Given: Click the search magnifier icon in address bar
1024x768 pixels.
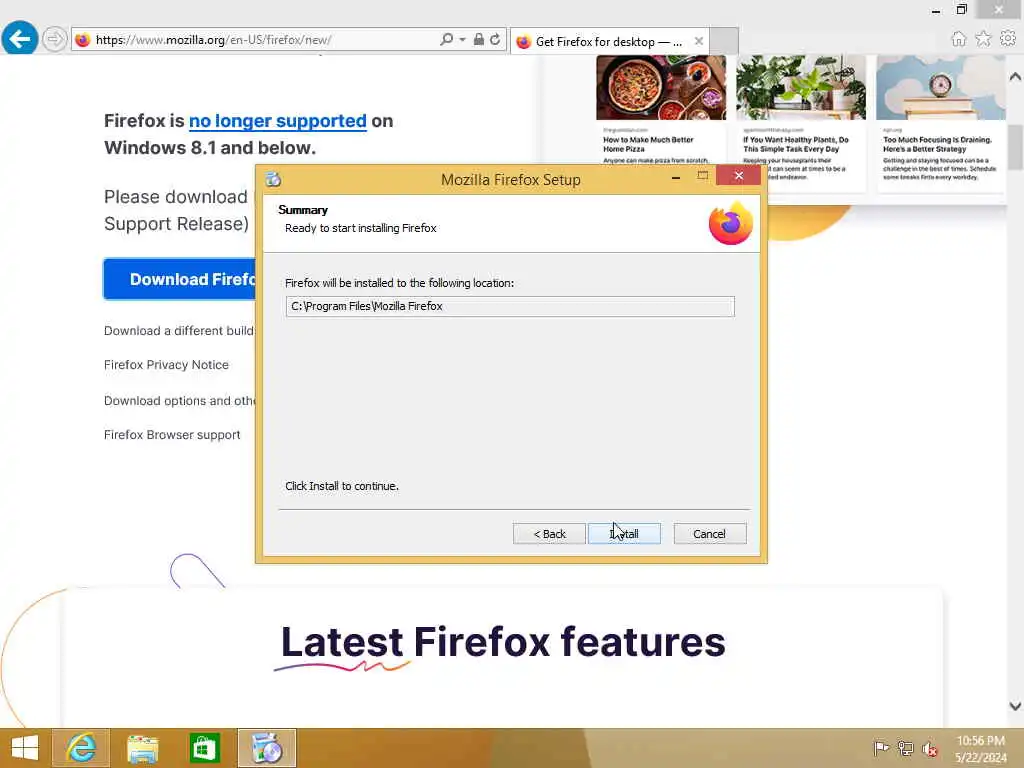Looking at the screenshot, I should (446, 40).
